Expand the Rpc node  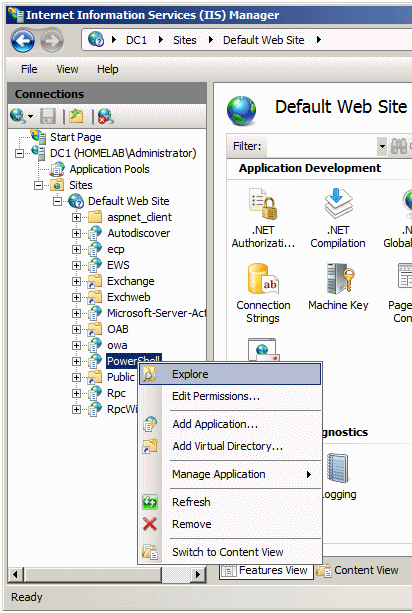pyautogui.click(x=77, y=394)
